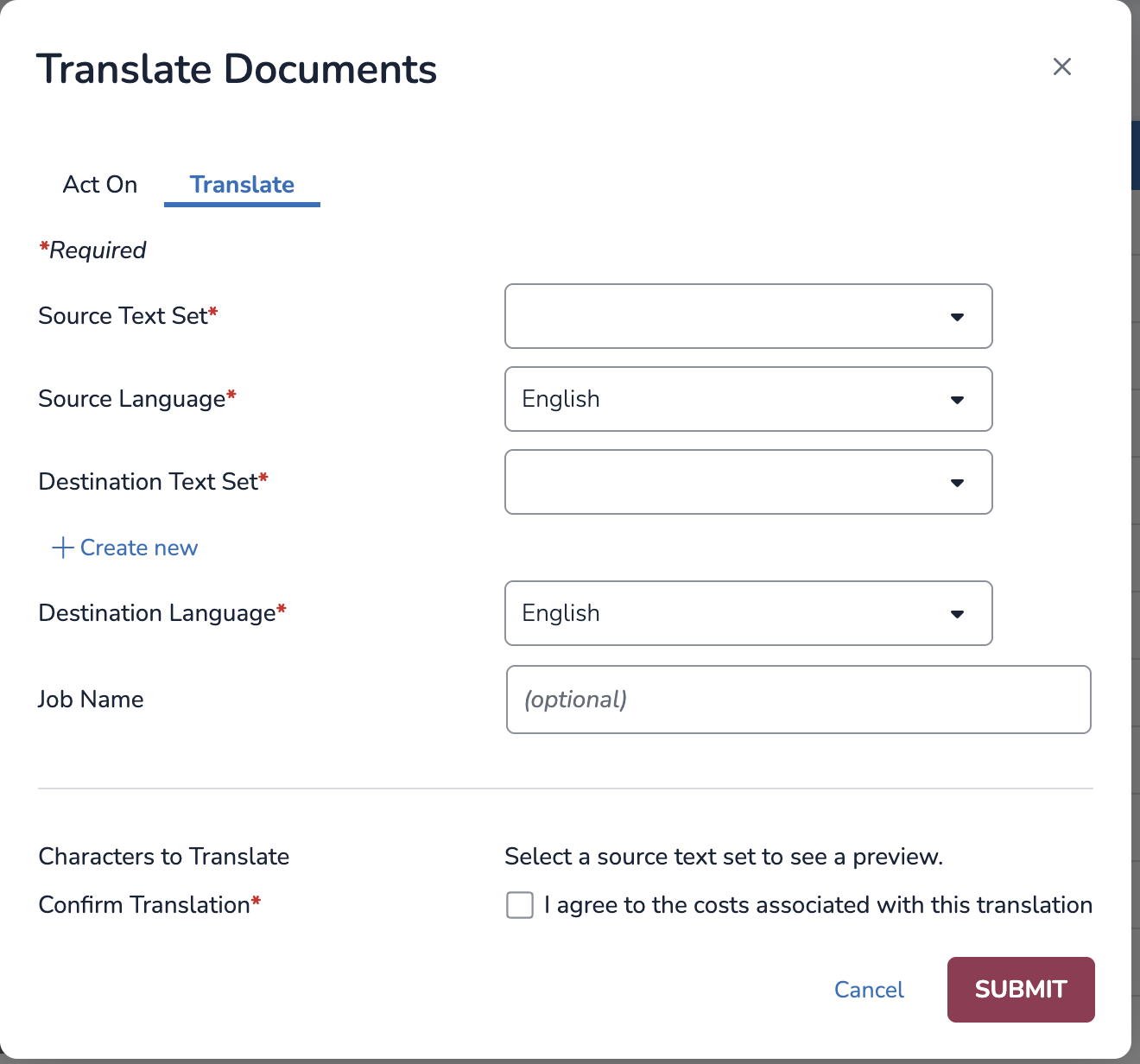Click the Destination Language caret arrow

(957, 614)
